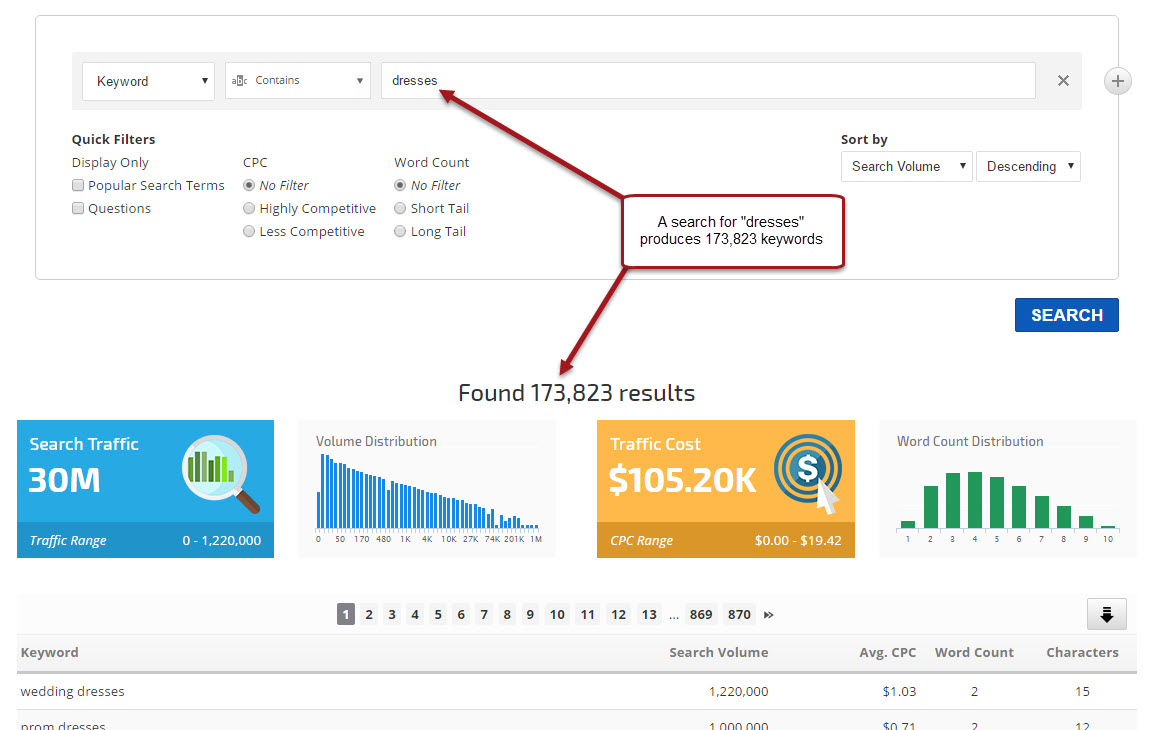Go to last page 870

click(739, 615)
